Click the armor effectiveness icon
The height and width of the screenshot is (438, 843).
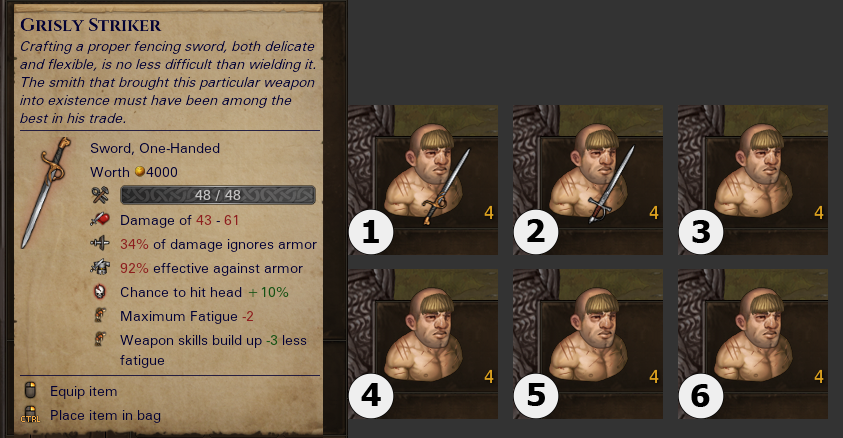point(100,267)
